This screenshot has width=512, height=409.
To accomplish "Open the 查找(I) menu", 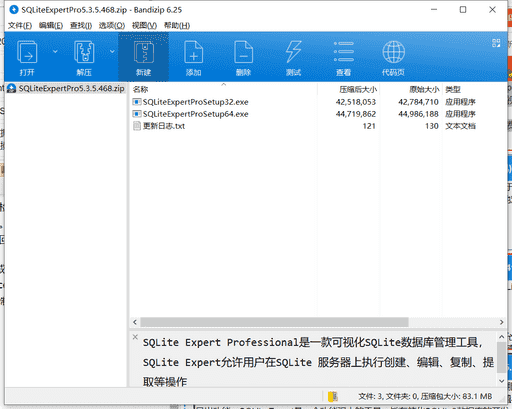I will coord(81,25).
